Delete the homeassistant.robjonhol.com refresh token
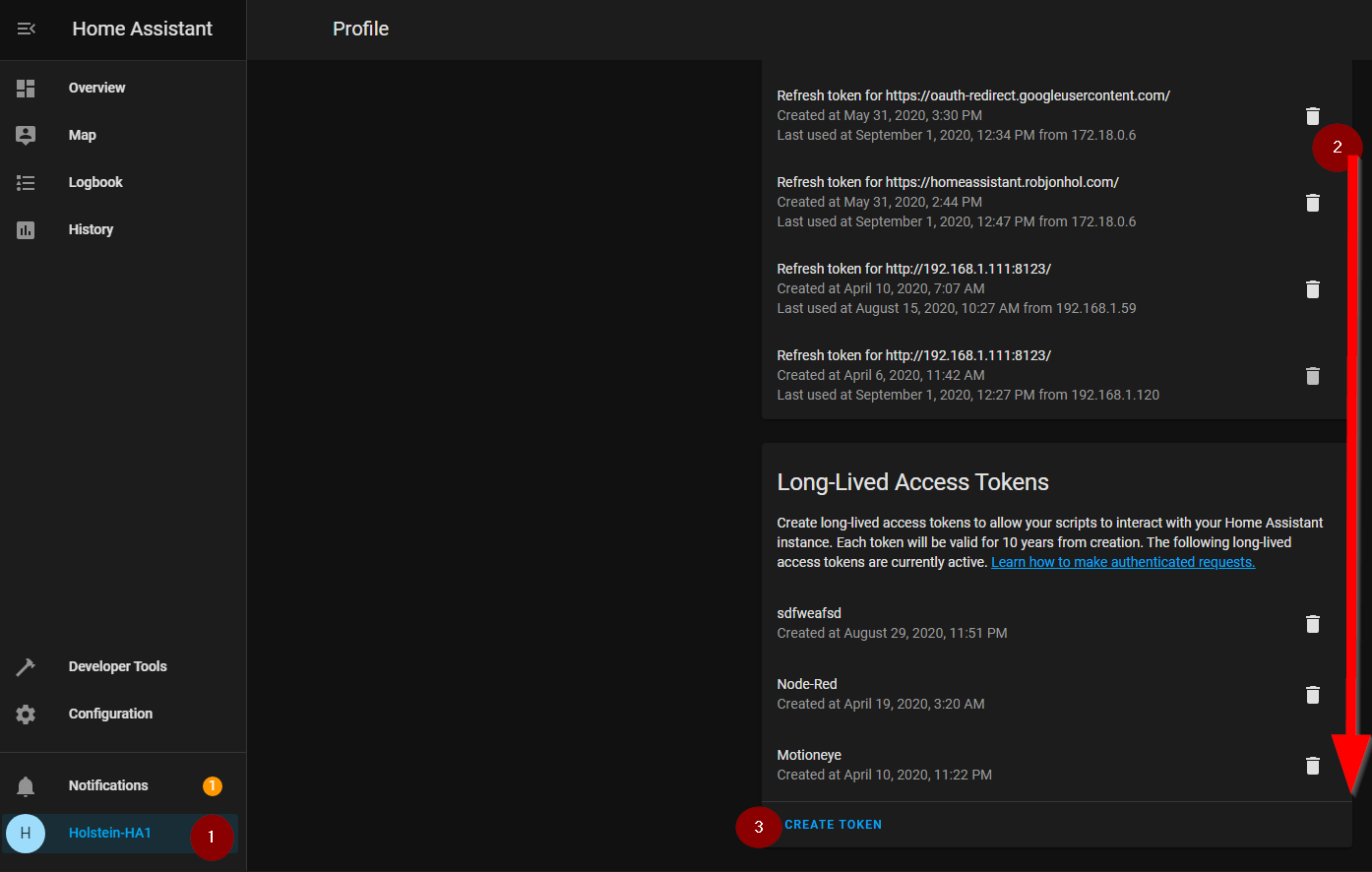This screenshot has width=1372, height=872. point(1312,203)
